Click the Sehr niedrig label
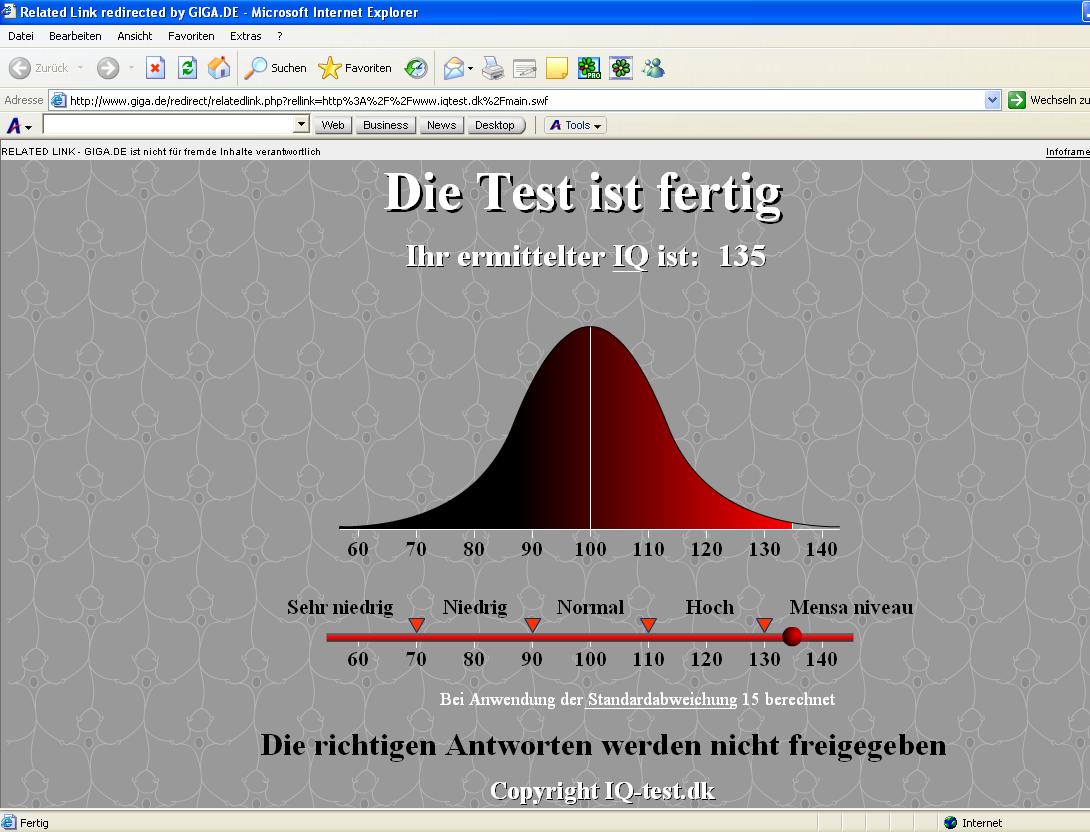 coord(341,607)
